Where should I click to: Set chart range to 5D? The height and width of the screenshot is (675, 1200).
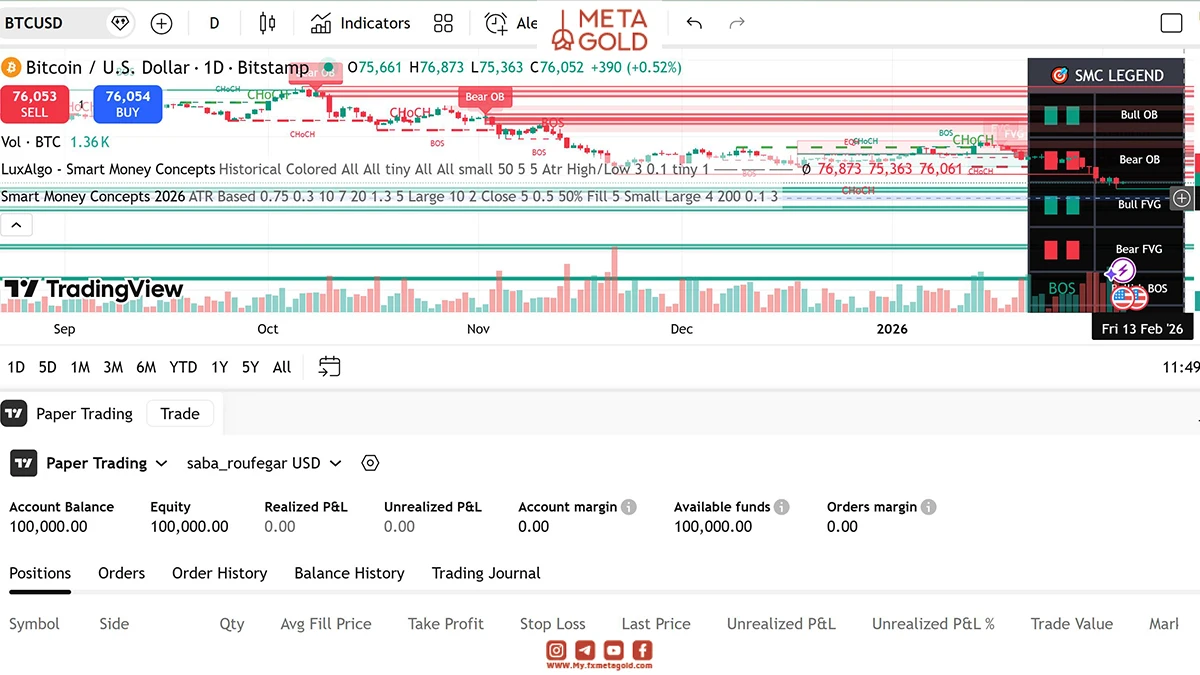[47, 367]
